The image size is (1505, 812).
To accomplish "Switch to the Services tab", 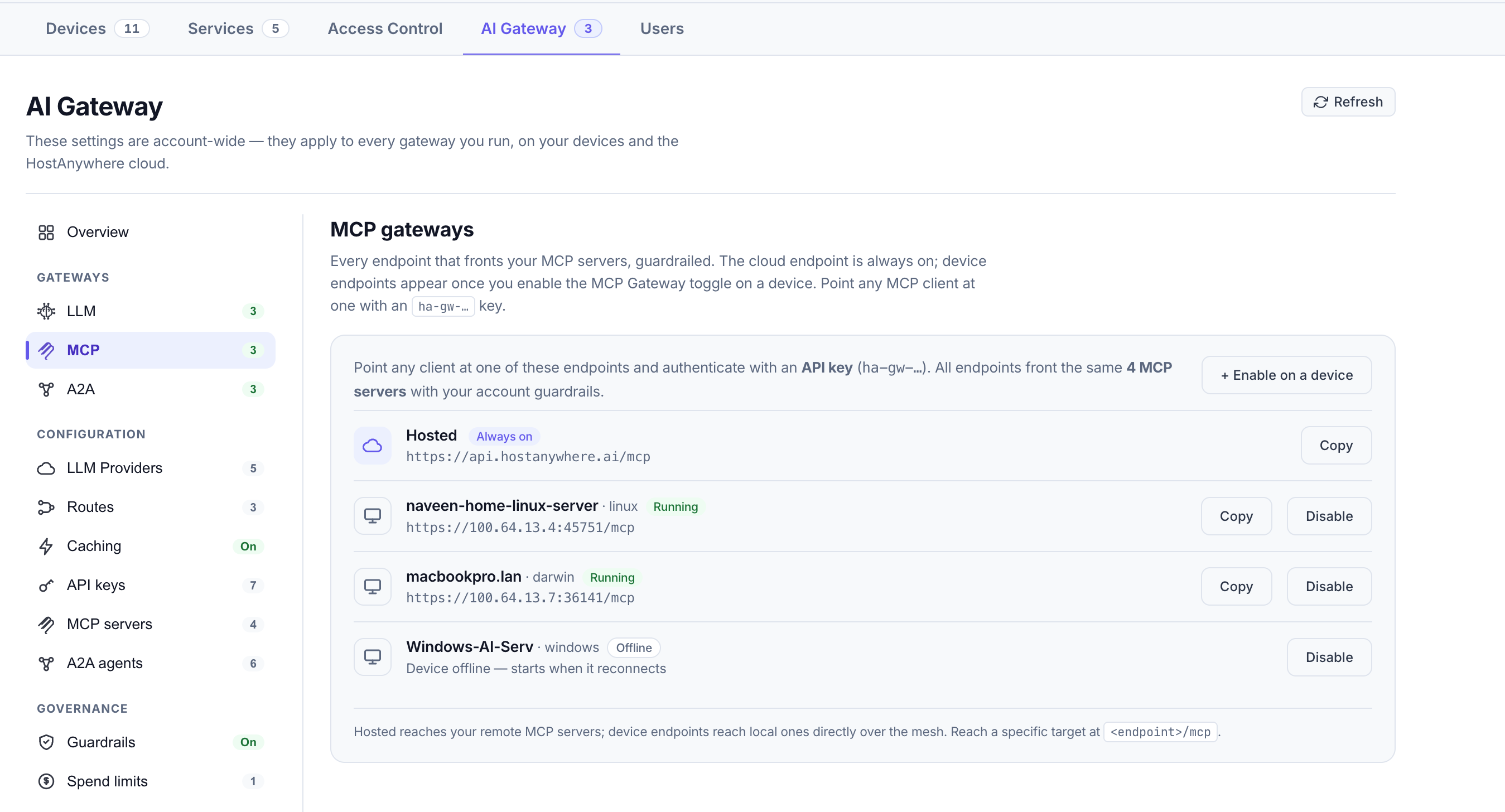I will (238, 28).
